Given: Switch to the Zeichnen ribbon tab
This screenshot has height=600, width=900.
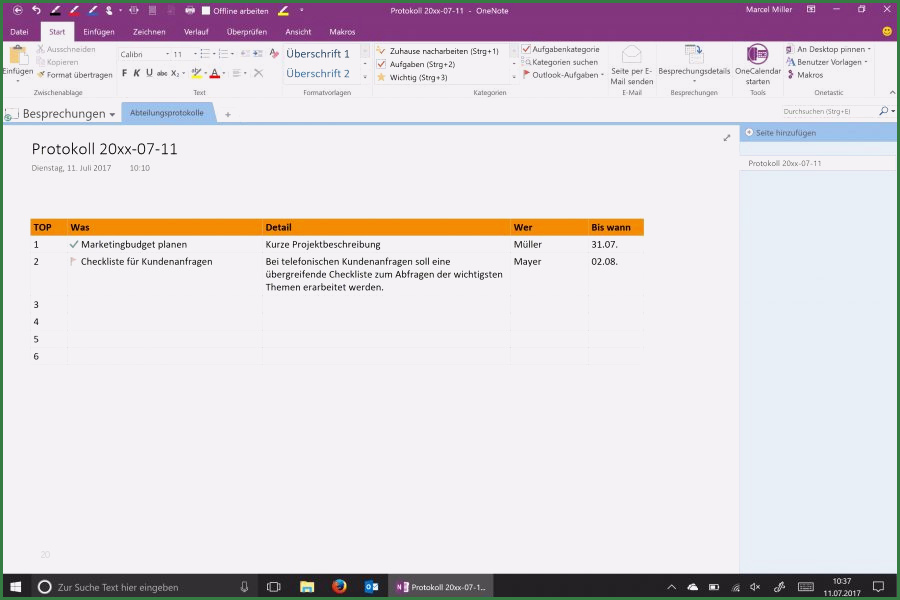Looking at the screenshot, I should coord(148,31).
